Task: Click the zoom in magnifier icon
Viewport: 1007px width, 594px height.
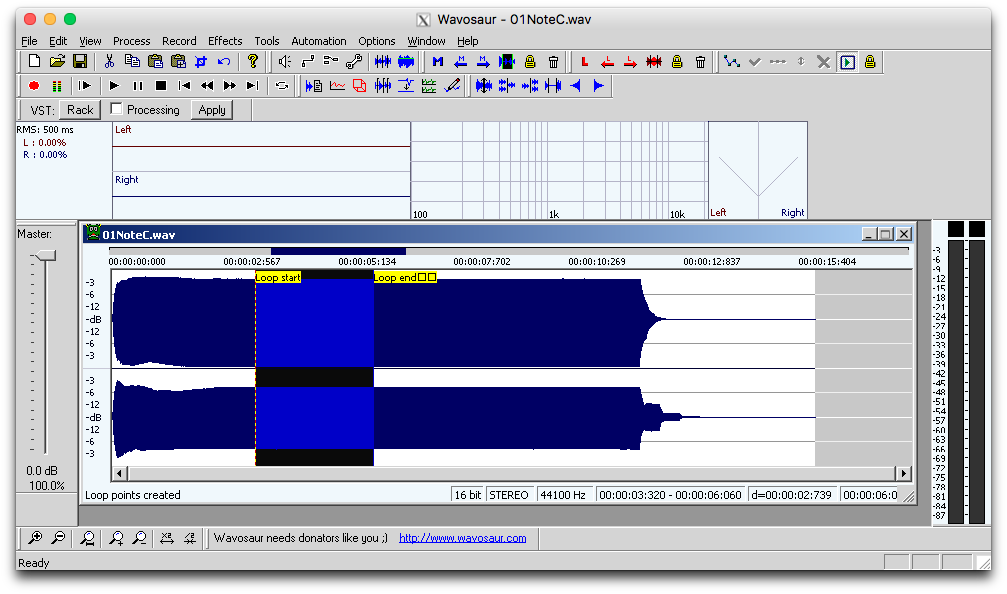Action: pos(35,538)
